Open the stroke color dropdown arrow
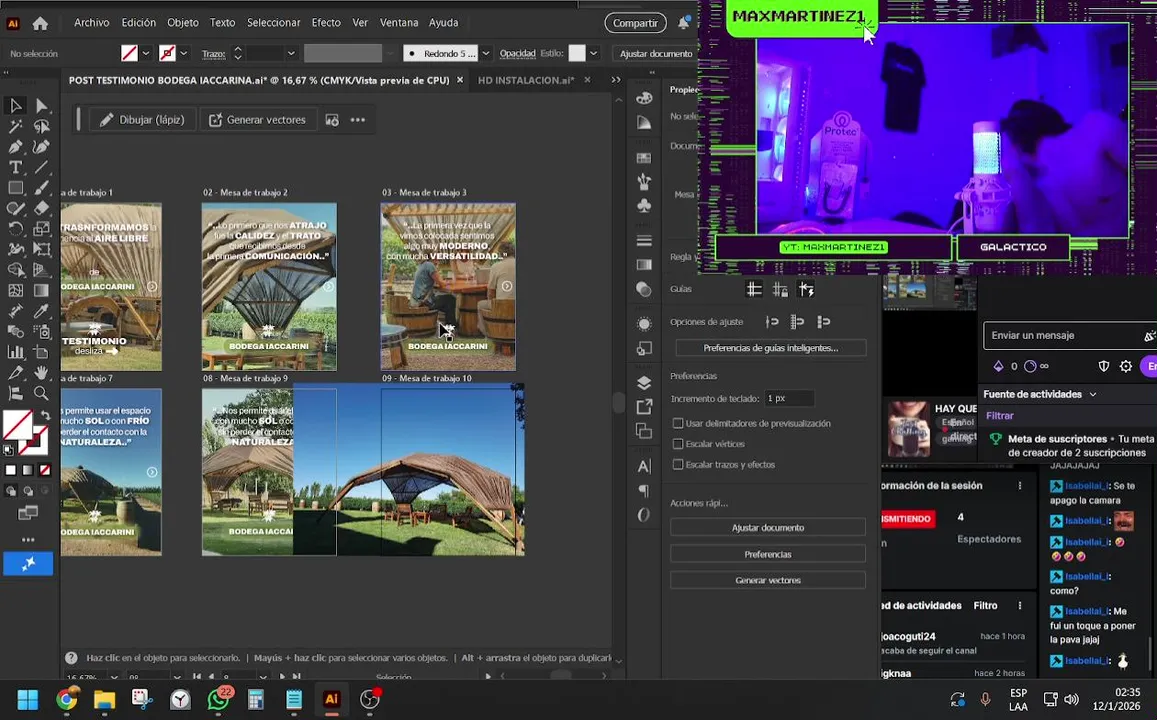 [x=184, y=53]
